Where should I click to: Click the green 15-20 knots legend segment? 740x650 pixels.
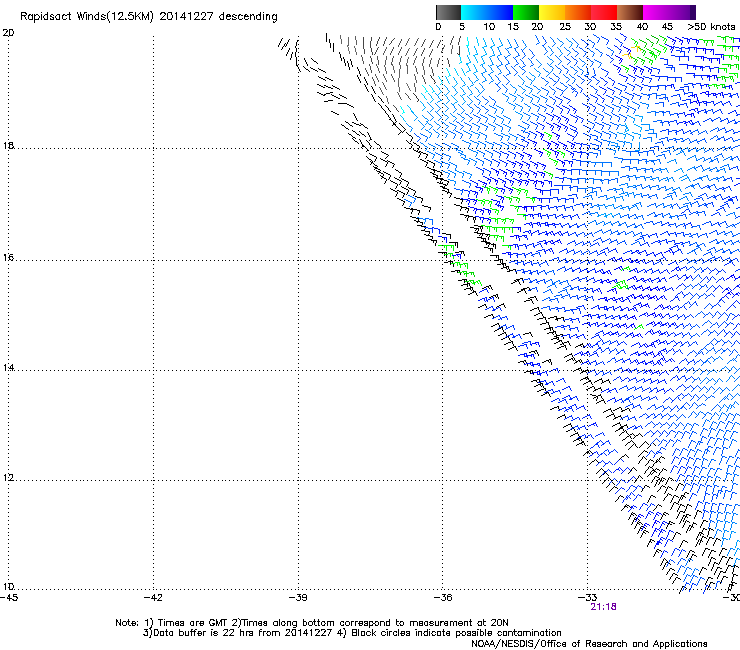click(x=526, y=12)
